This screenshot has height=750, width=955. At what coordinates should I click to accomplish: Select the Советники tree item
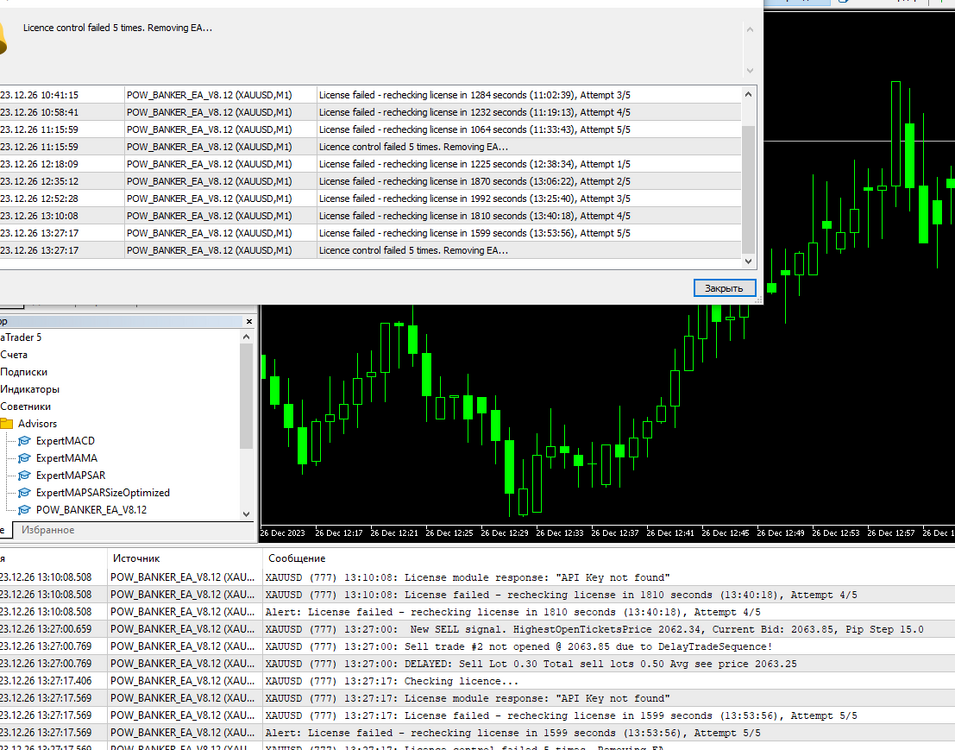coord(26,406)
